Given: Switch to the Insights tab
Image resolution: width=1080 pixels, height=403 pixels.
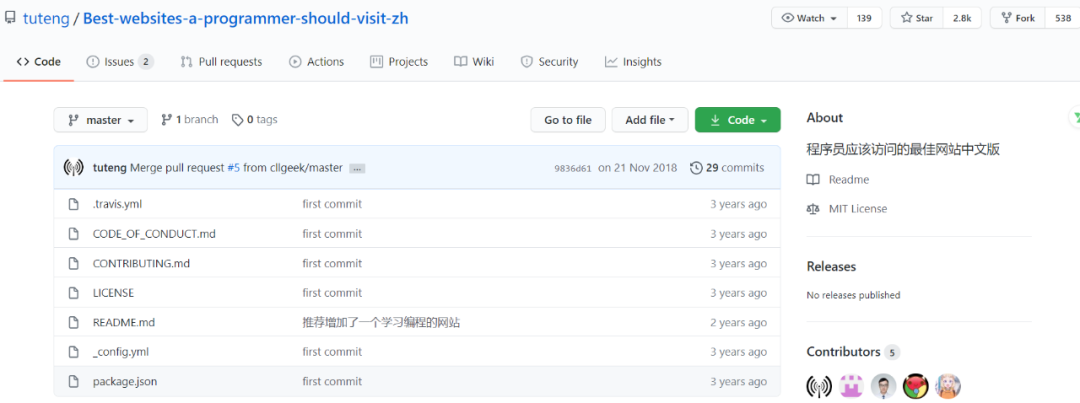Looking at the screenshot, I should click(x=633, y=62).
